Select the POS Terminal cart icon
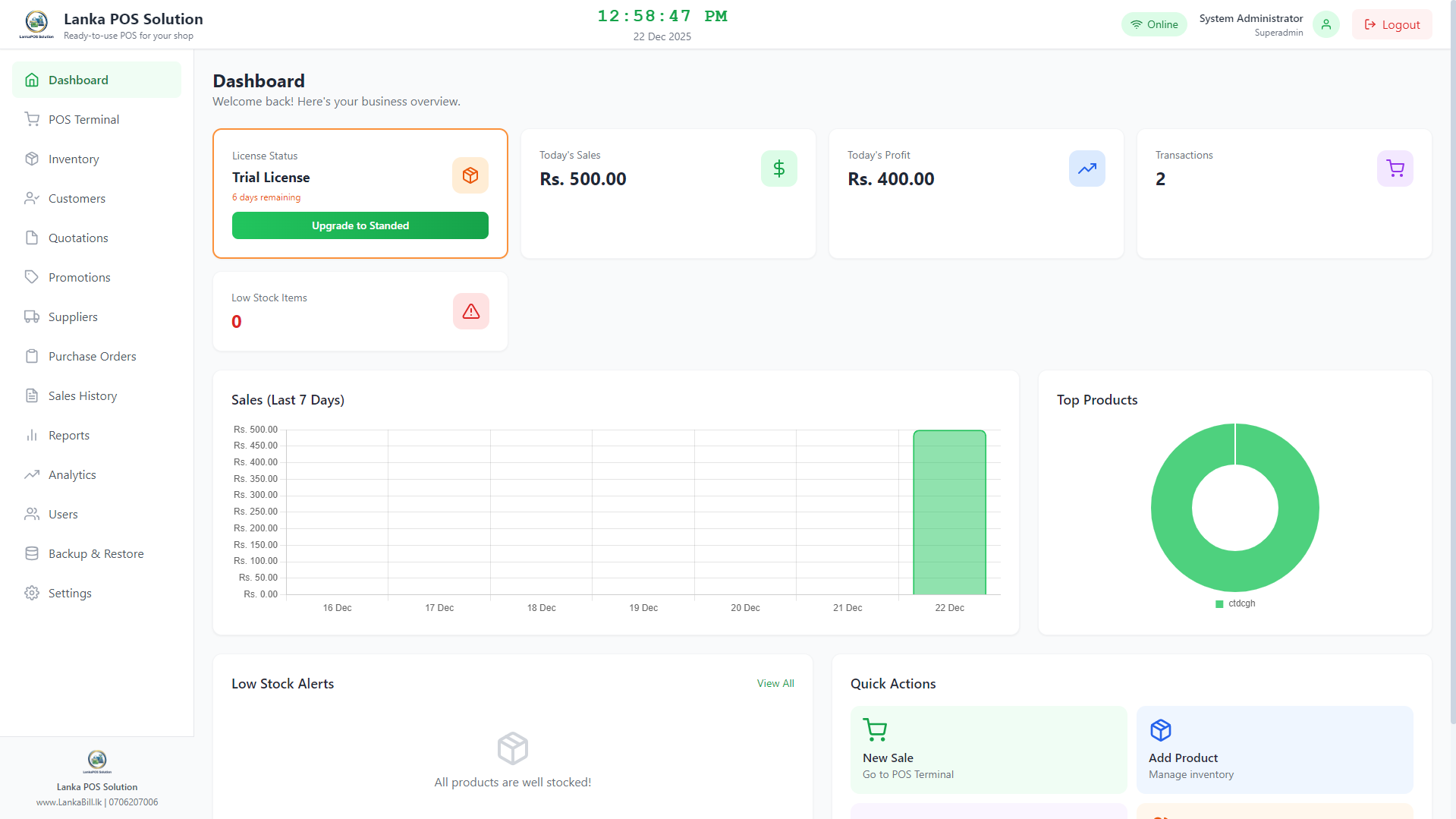The height and width of the screenshot is (819, 1456). [x=31, y=119]
